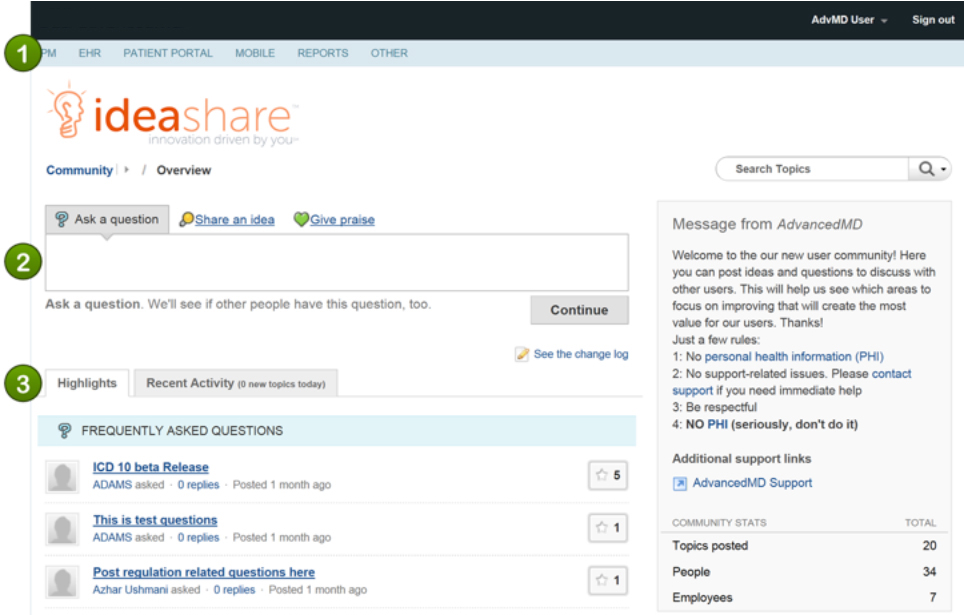Click the Overview breadcrumb text
The image size is (964, 615).
click(184, 170)
